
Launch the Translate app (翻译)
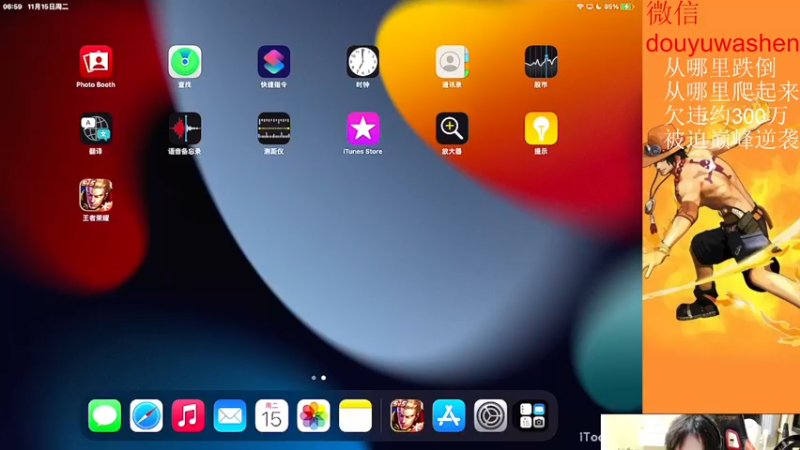(96, 129)
